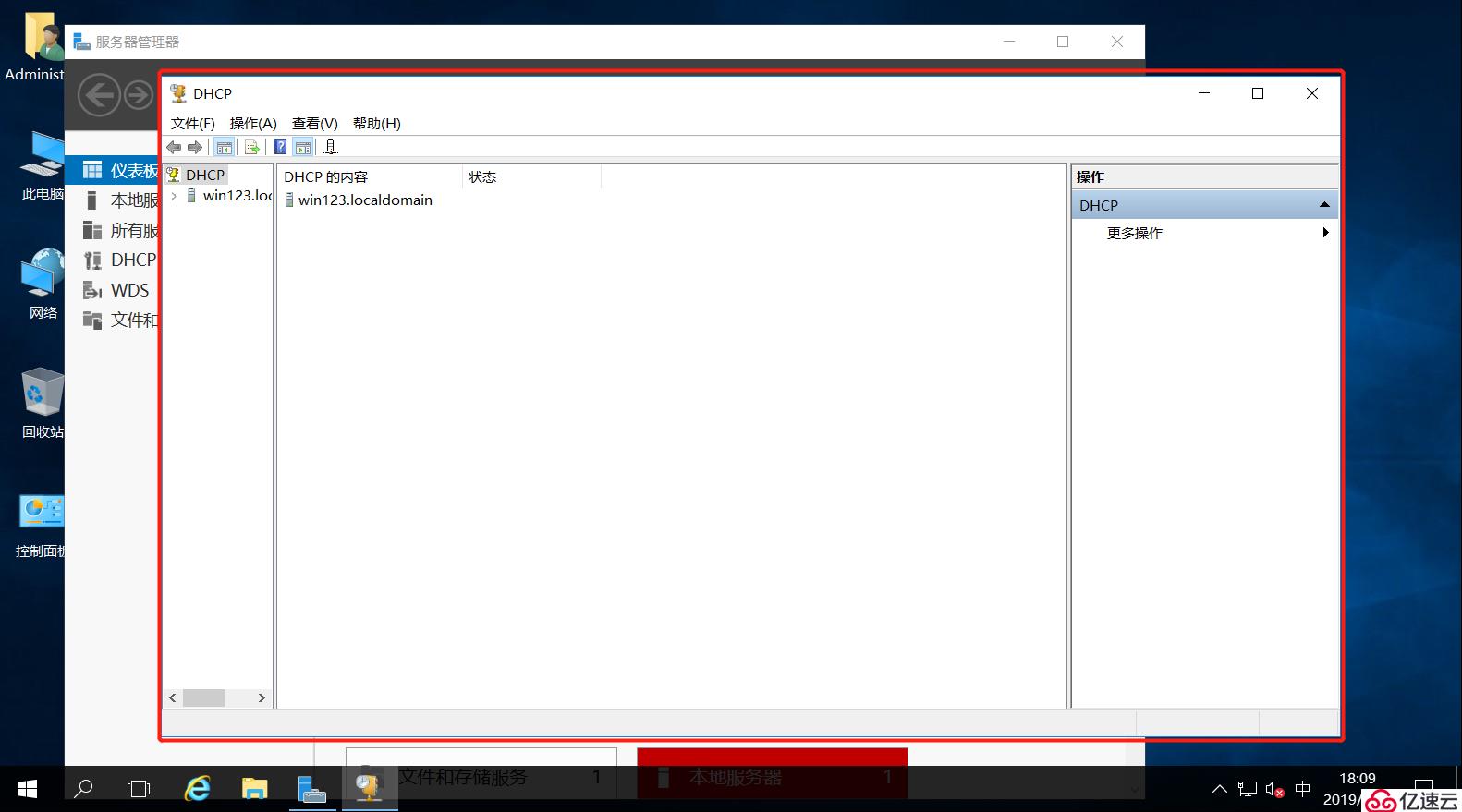Open Help via blue question mark icon

[x=280, y=147]
